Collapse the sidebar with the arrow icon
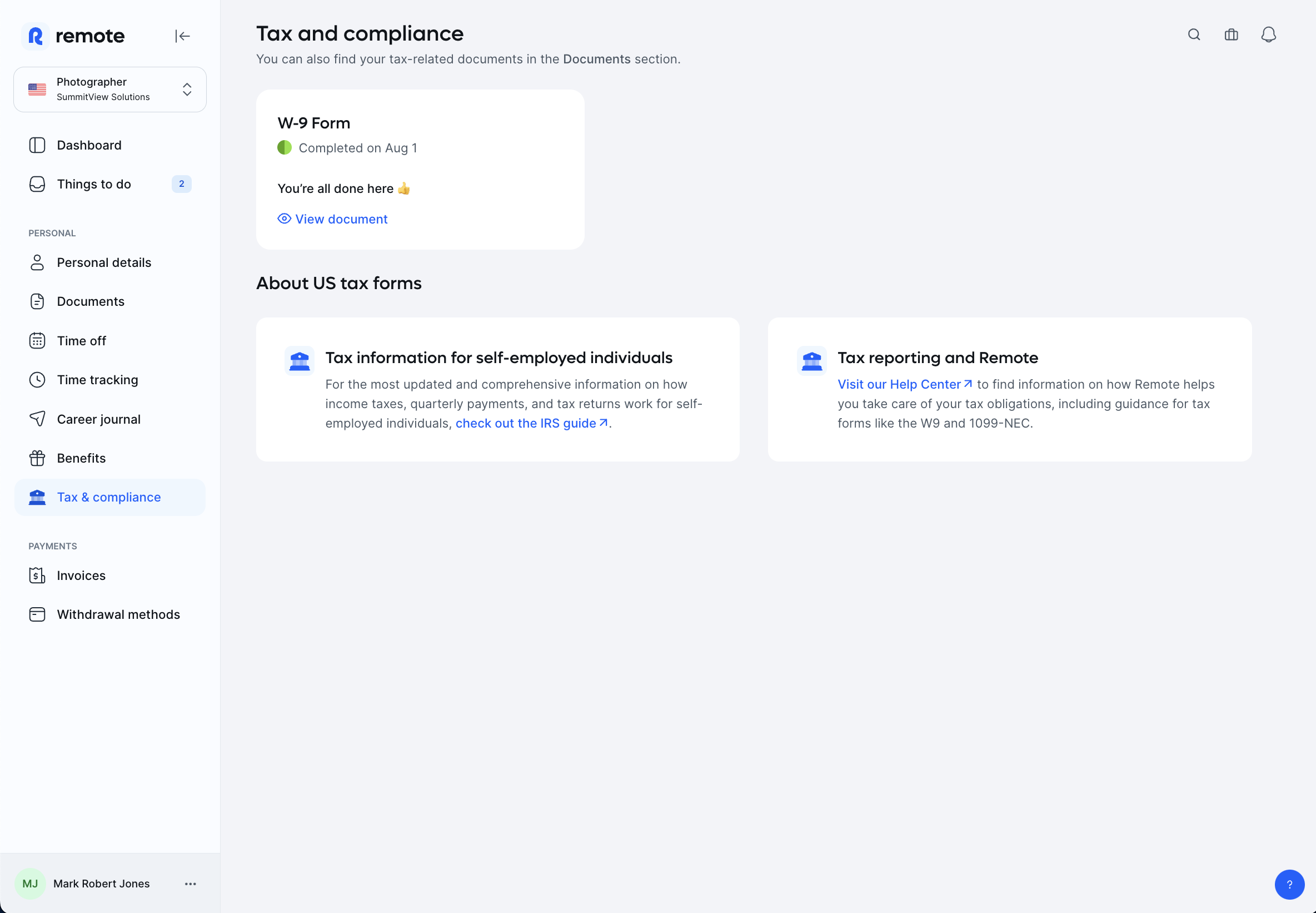 (182, 36)
